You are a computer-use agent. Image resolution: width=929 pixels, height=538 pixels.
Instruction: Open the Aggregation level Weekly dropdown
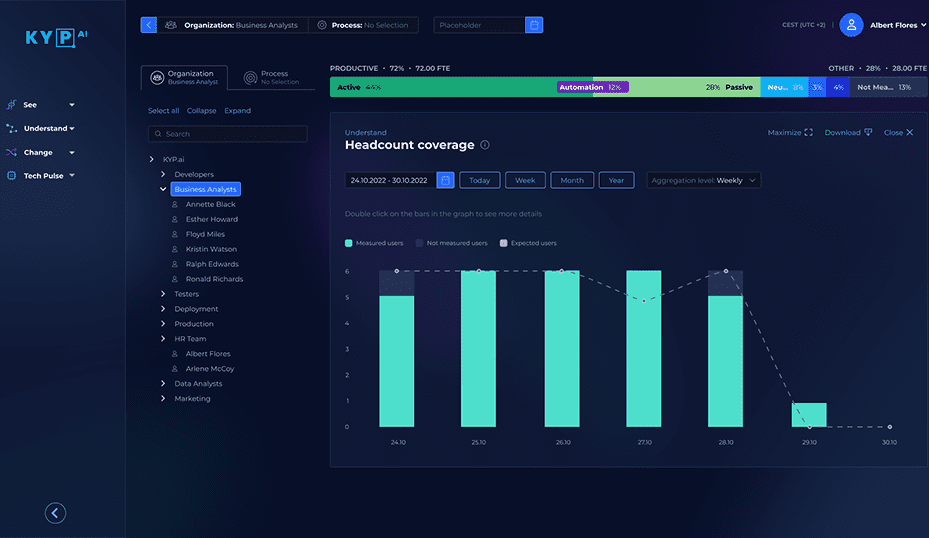click(703, 180)
